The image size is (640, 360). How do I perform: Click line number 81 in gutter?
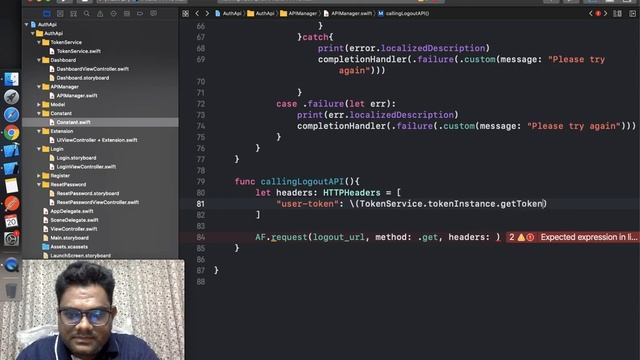coord(200,204)
